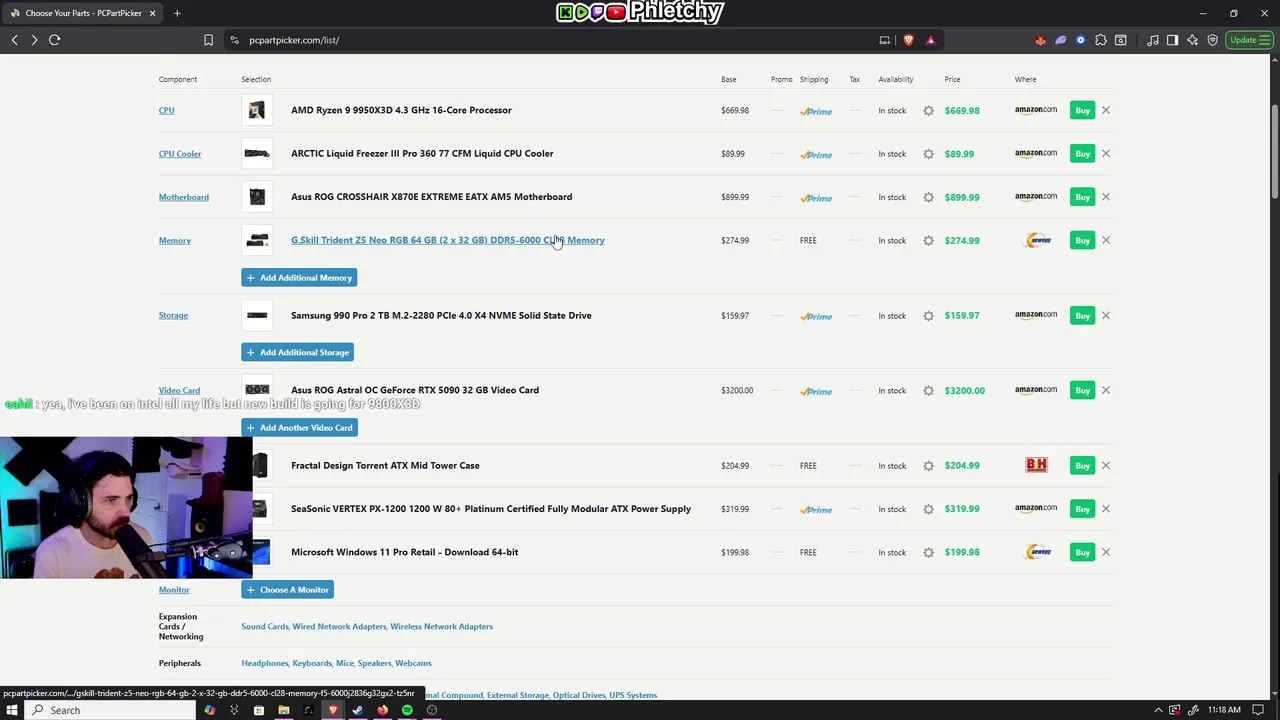
Task: Open AMD Ryzen 9 9950X3D product link
Action: tap(401, 110)
